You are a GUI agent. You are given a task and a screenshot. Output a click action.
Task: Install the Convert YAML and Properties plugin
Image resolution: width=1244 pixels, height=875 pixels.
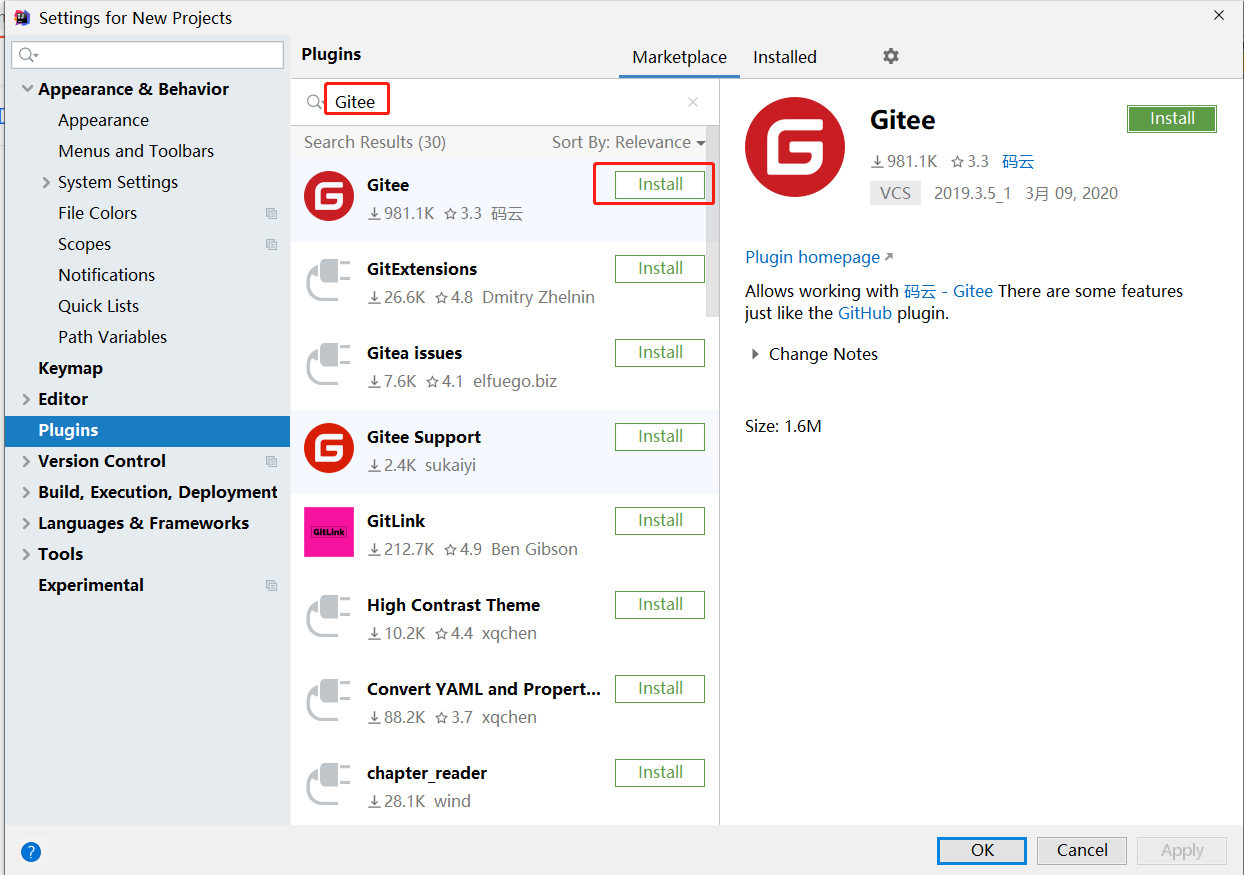(x=660, y=688)
